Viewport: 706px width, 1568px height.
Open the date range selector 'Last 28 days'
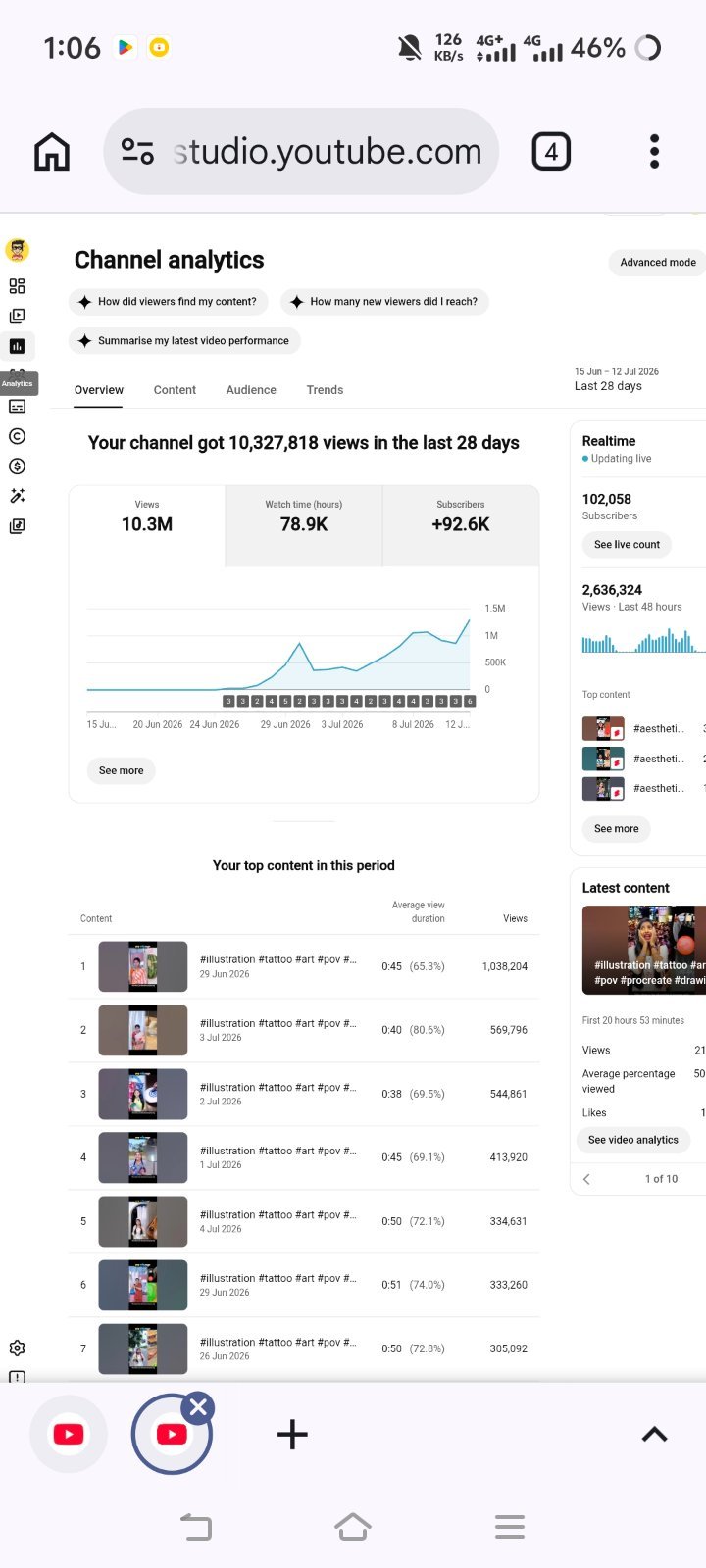click(x=617, y=379)
